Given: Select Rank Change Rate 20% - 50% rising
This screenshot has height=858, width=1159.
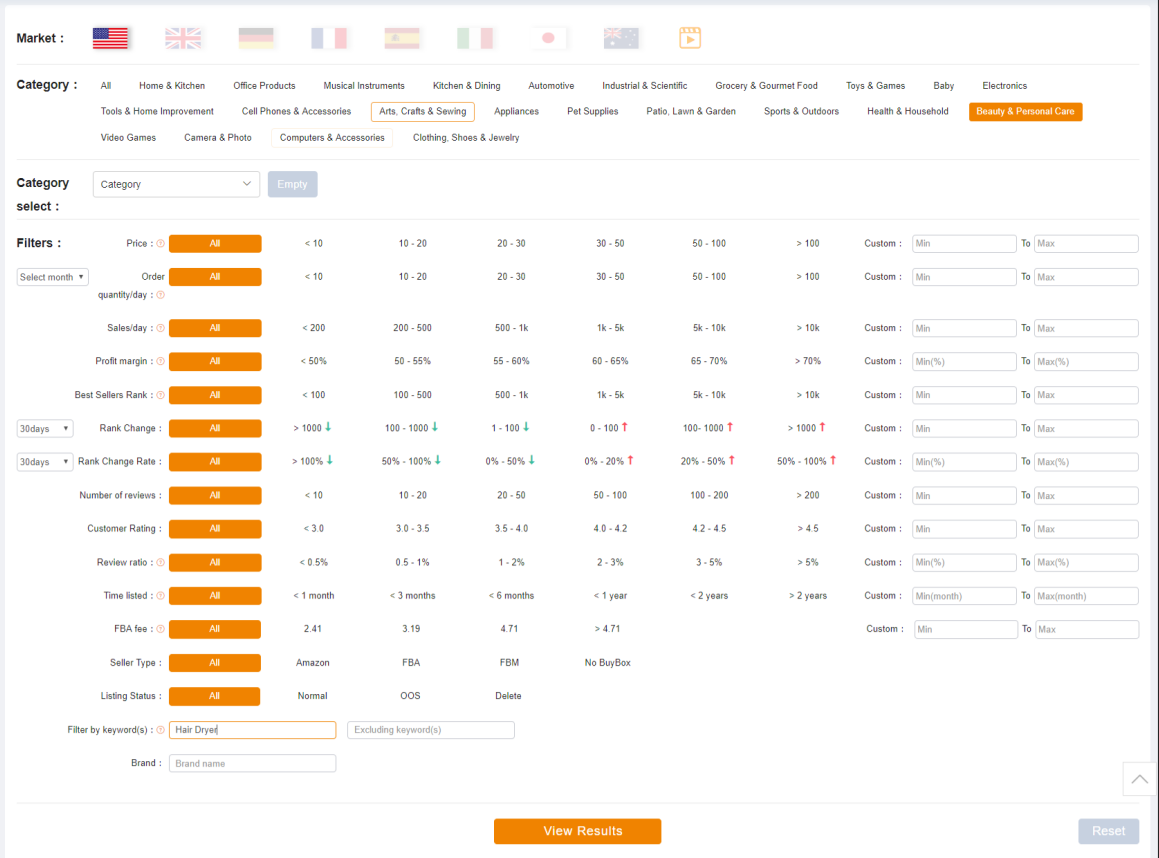Looking at the screenshot, I should click(708, 461).
